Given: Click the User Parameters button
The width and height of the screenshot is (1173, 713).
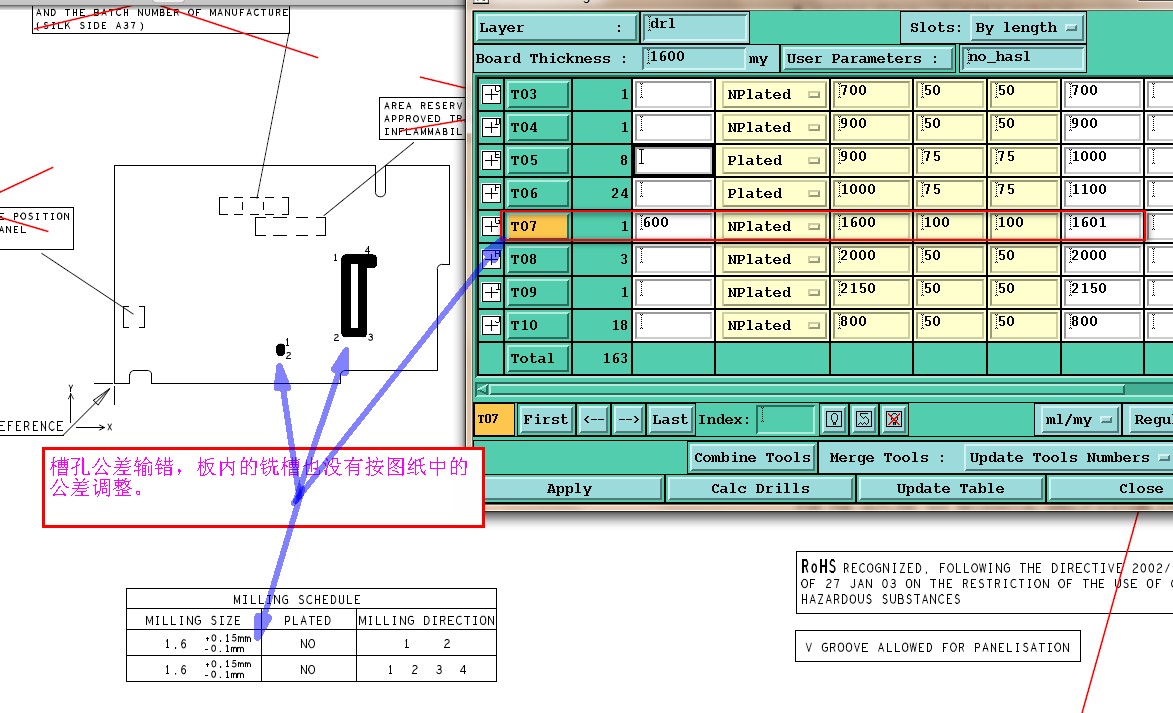Looking at the screenshot, I should tap(868, 58).
